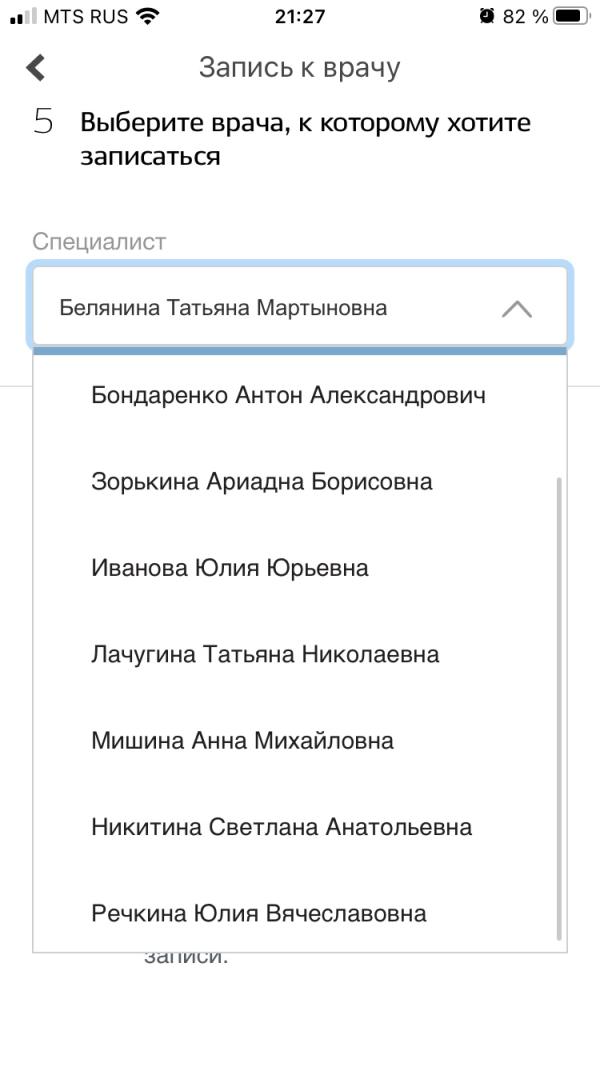Click the Белянина Татьяна Мартыновна field
This screenshot has height=1066, width=600.
click(x=300, y=308)
